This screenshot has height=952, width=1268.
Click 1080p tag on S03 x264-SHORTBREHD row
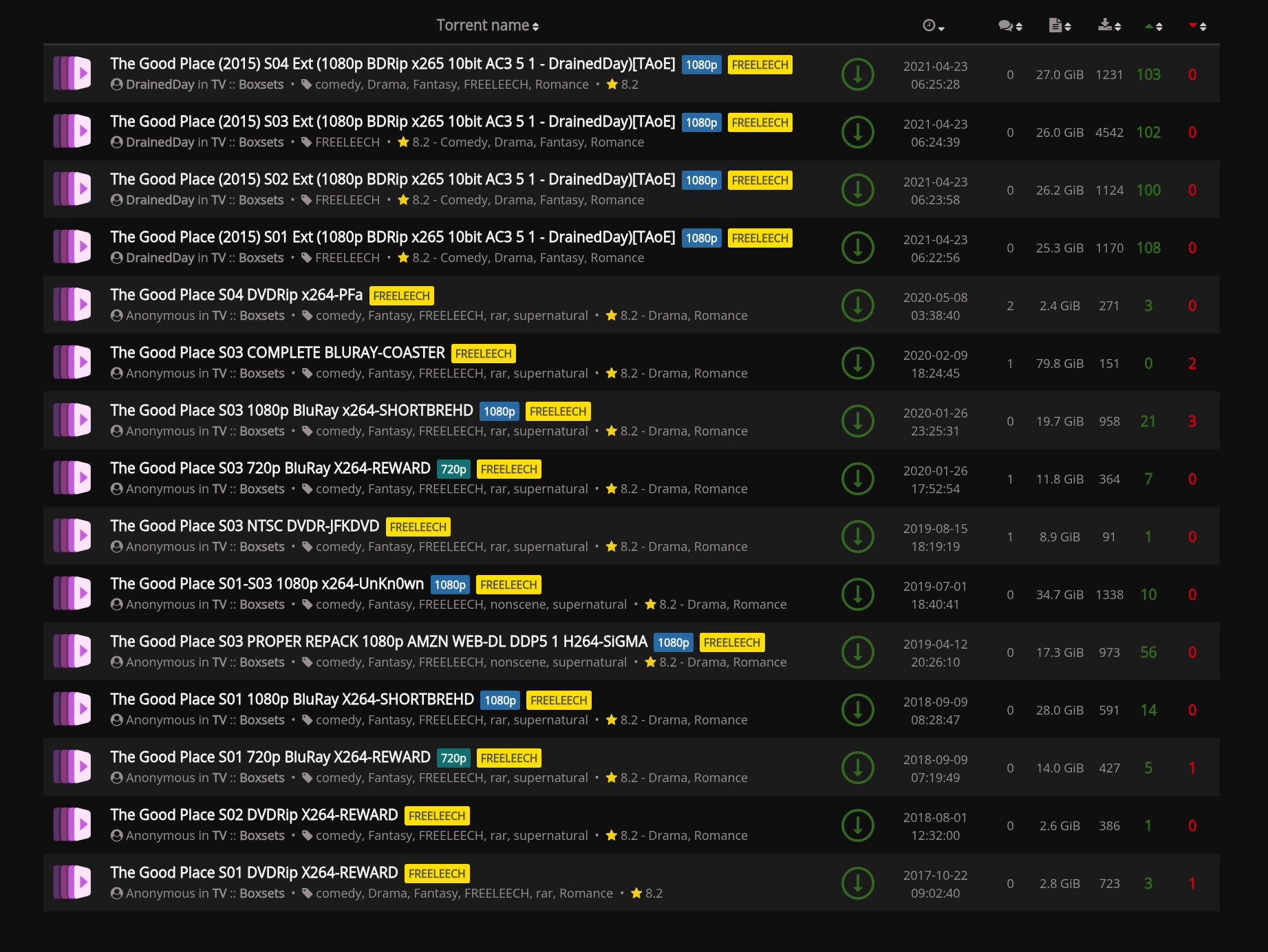pos(499,411)
